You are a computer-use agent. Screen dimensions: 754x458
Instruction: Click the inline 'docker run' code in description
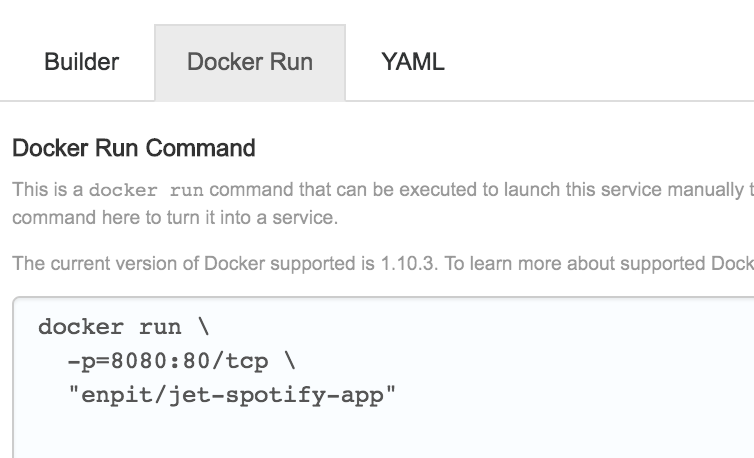coord(147,190)
